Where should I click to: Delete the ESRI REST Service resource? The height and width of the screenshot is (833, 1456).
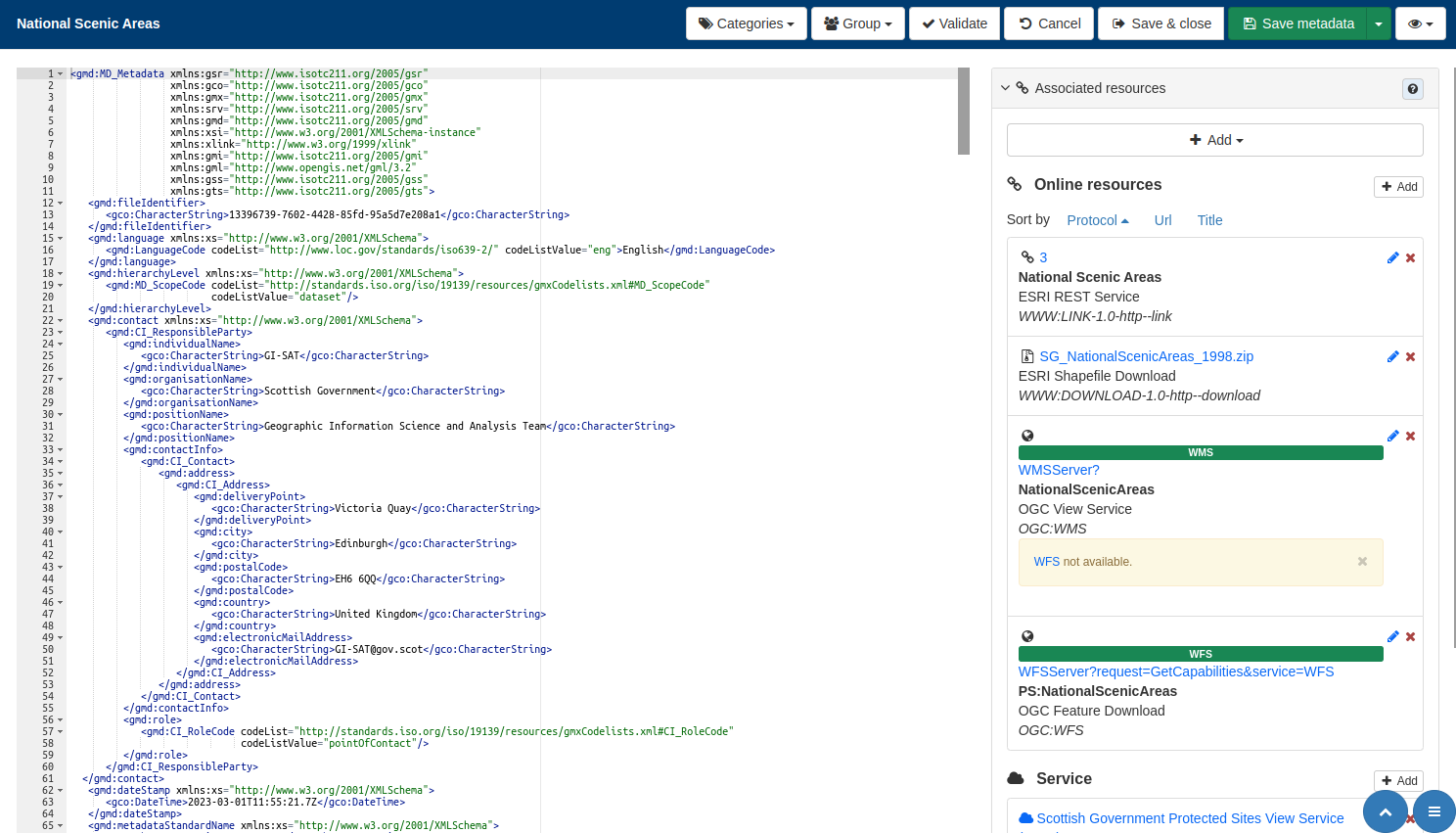(x=1410, y=258)
